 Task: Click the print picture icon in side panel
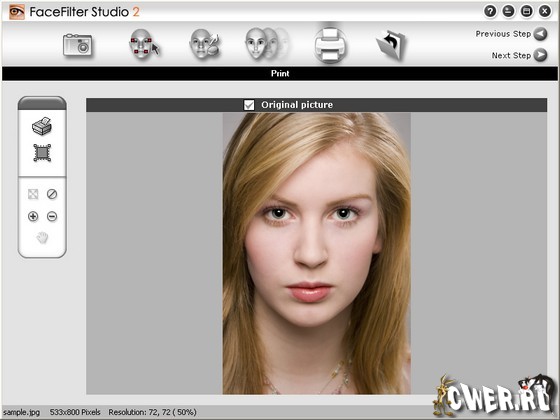coord(42,126)
